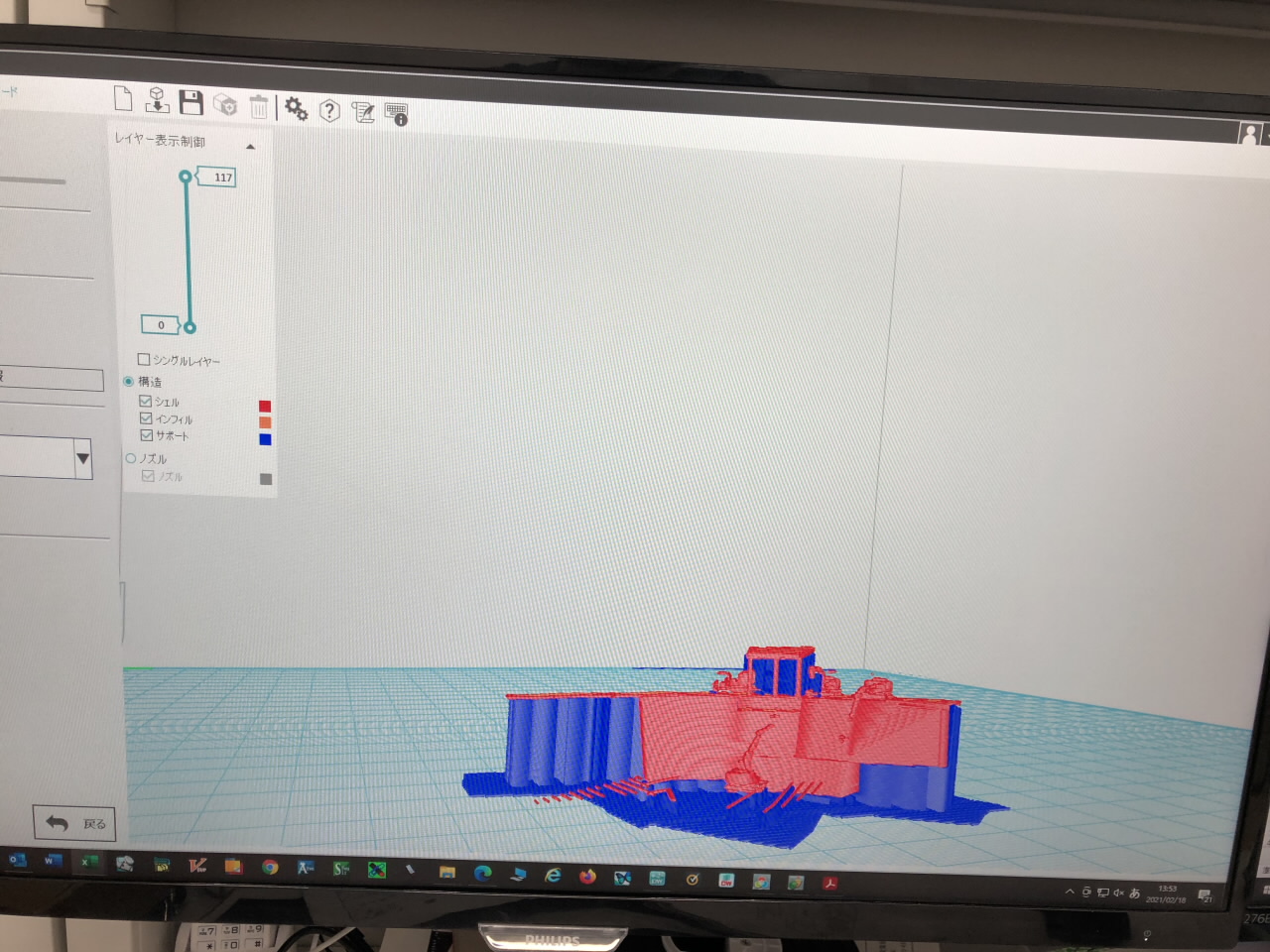Click the grey ノズル color swatch
This screenshot has height=952, width=1270.
click(x=266, y=479)
